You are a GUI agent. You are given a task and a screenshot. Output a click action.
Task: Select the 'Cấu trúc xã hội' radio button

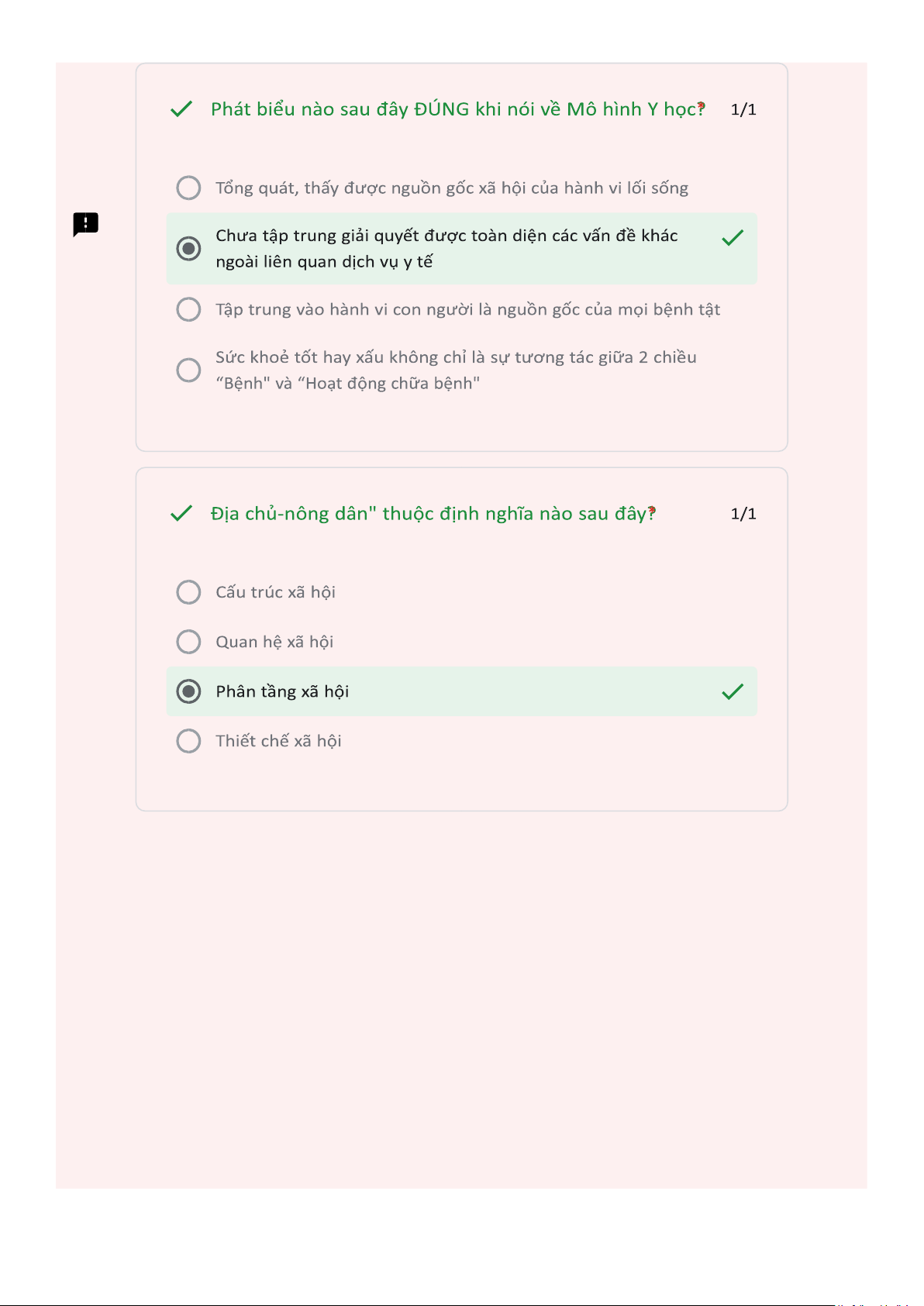click(x=188, y=592)
